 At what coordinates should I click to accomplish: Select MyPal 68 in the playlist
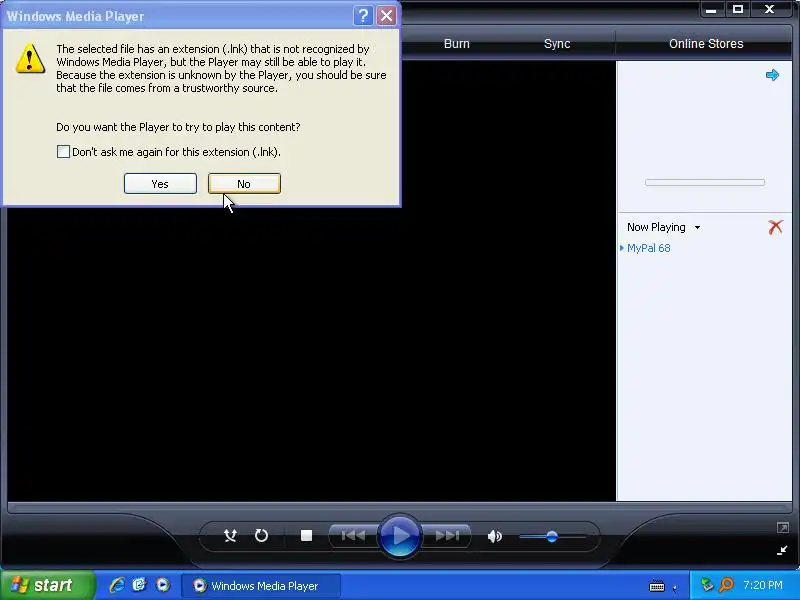(x=648, y=248)
